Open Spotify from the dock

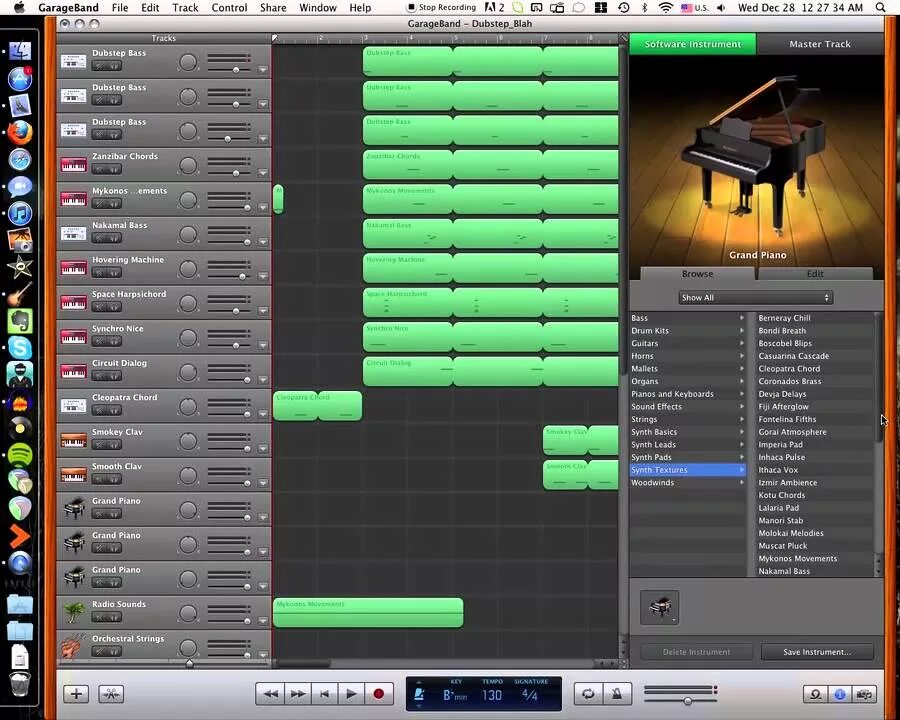pos(20,455)
